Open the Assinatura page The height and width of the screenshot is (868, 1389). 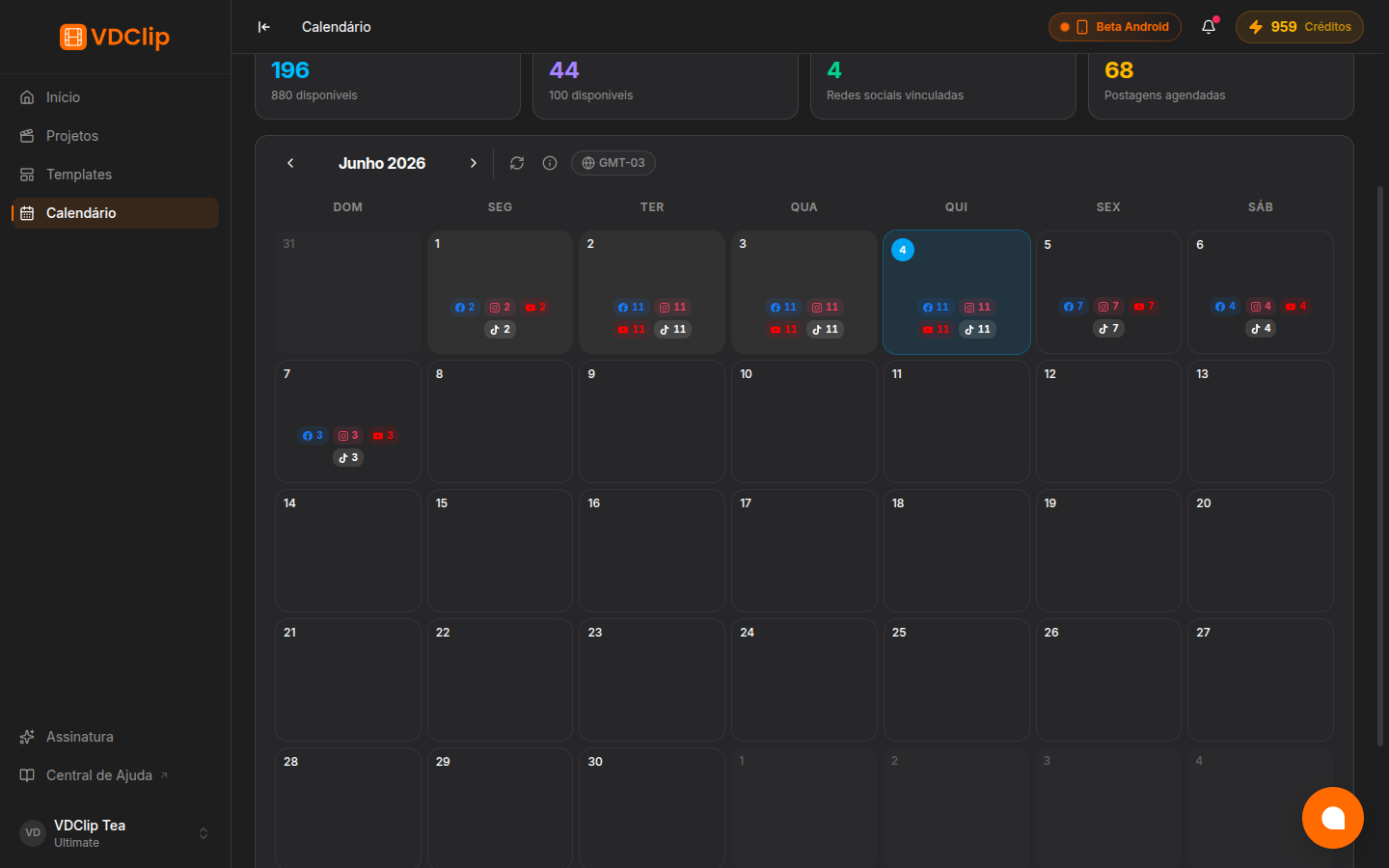tap(115, 737)
